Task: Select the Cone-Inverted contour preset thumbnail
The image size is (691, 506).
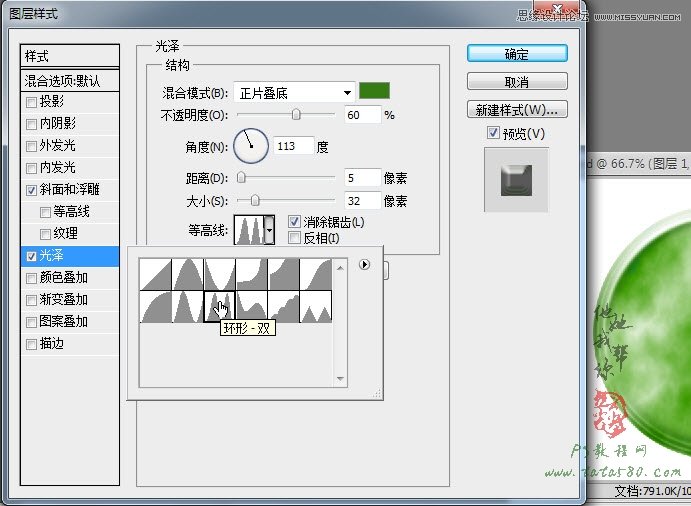Action: point(219,274)
